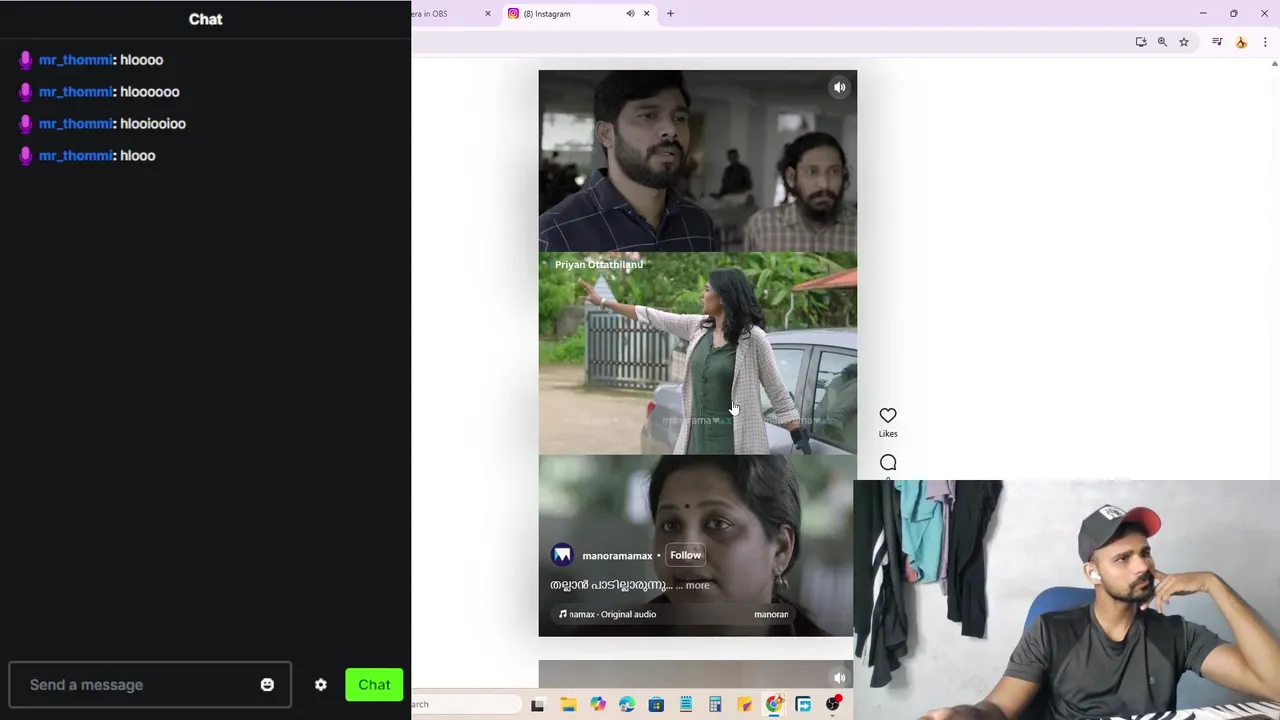Send message with Chat button
The height and width of the screenshot is (720, 1280).
374,685
